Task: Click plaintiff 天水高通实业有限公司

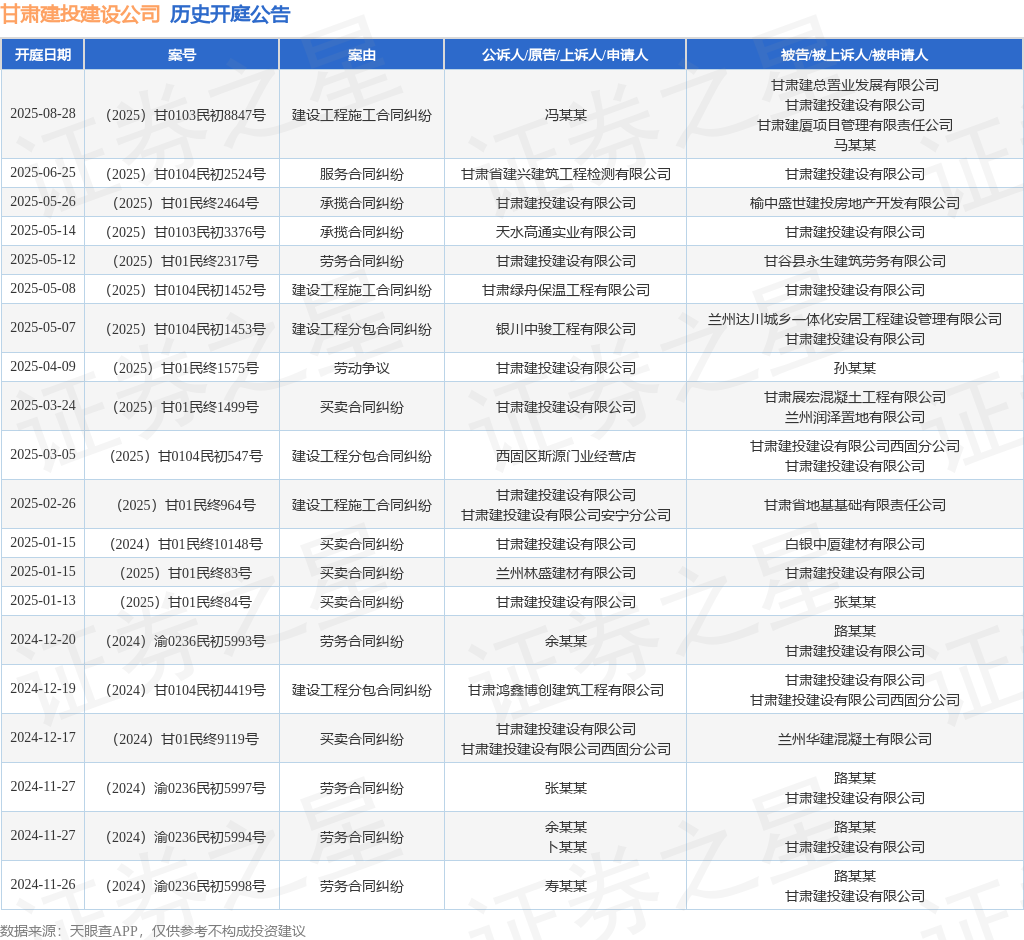Action: click(x=566, y=232)
